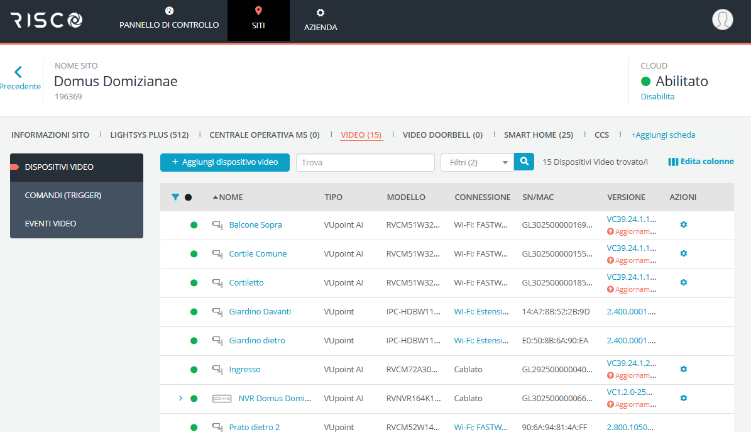
Task: Click the filter funnel icon in table header
Action: (x=176, y=197)
